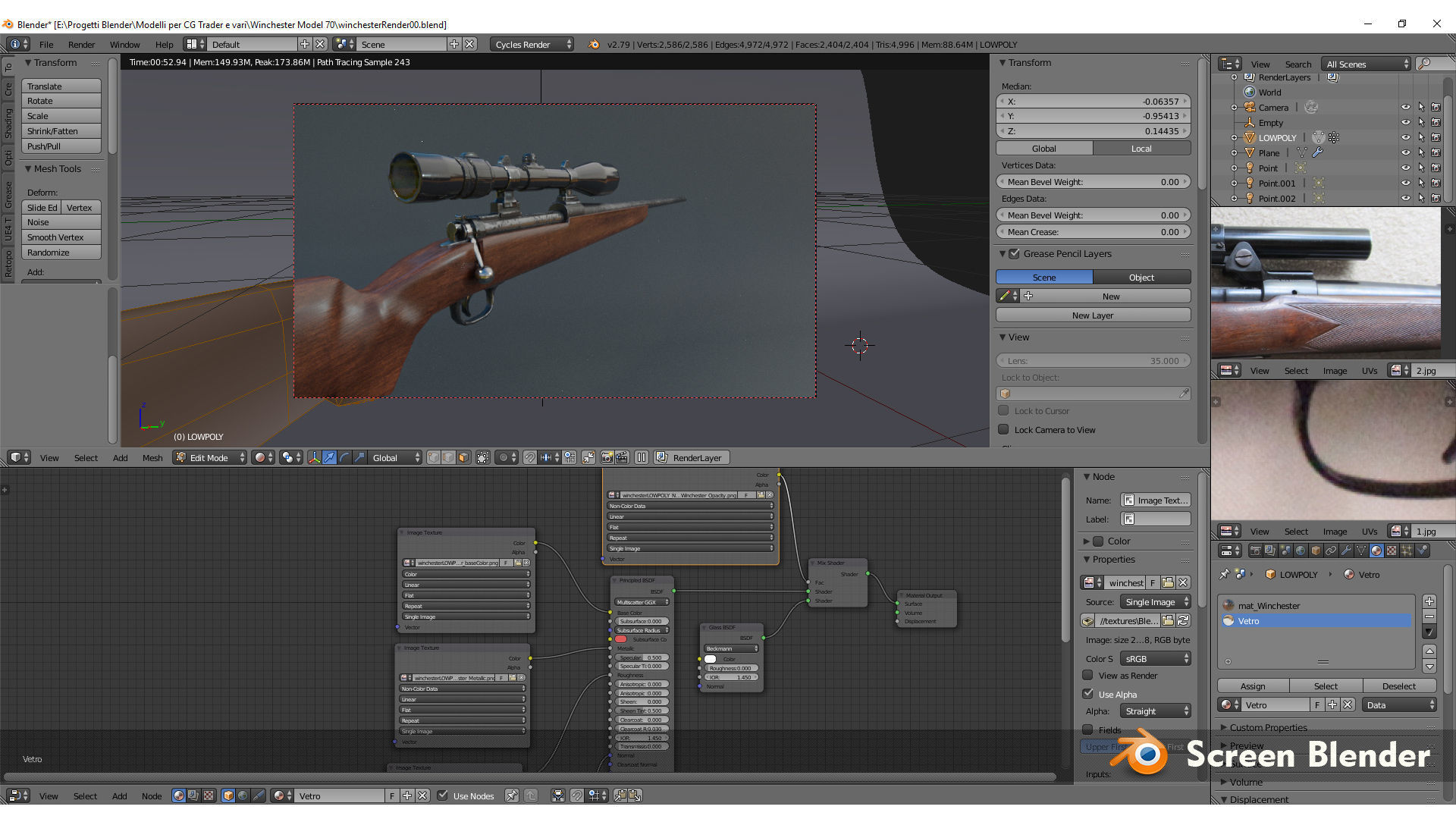Image resolution: width=1456 pixels, height=819 pixels.
Task: Open the Node menu in node editor header
Action: pyautogui.click(x=152, y=795)
